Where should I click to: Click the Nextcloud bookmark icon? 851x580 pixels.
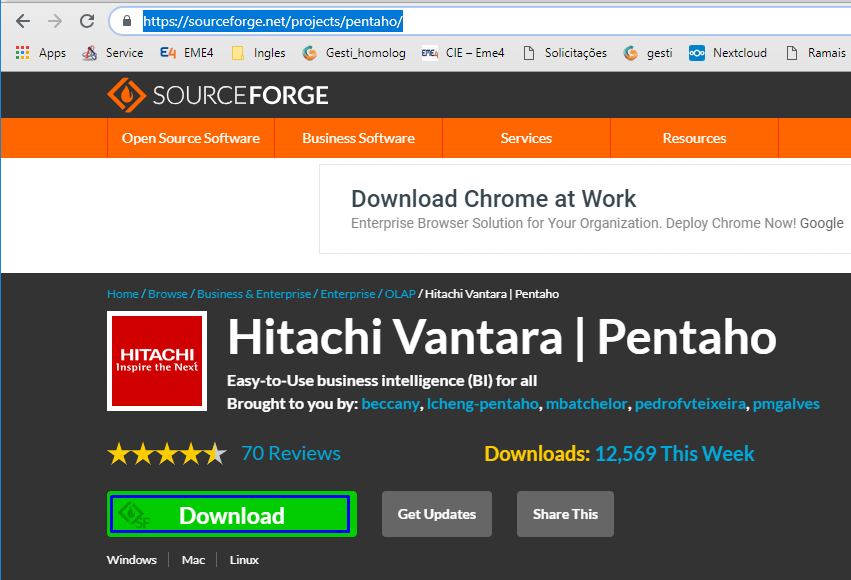697,53
